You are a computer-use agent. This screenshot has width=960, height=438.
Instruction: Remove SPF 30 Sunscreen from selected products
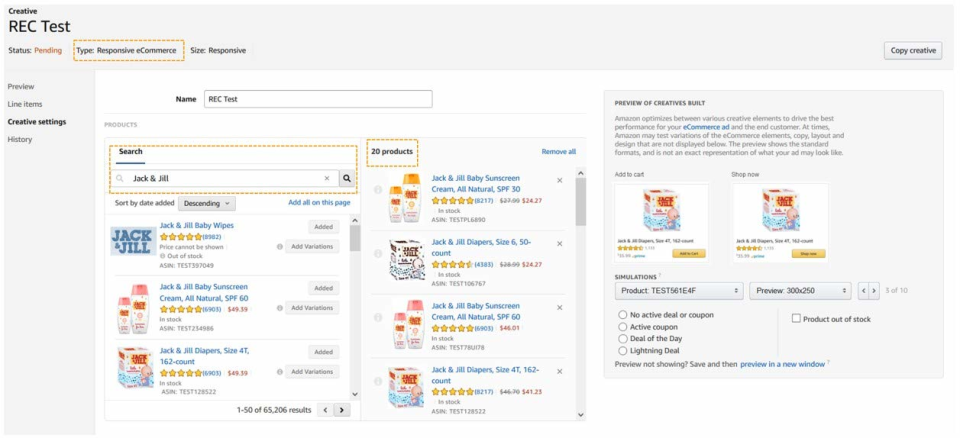point(559,181)
